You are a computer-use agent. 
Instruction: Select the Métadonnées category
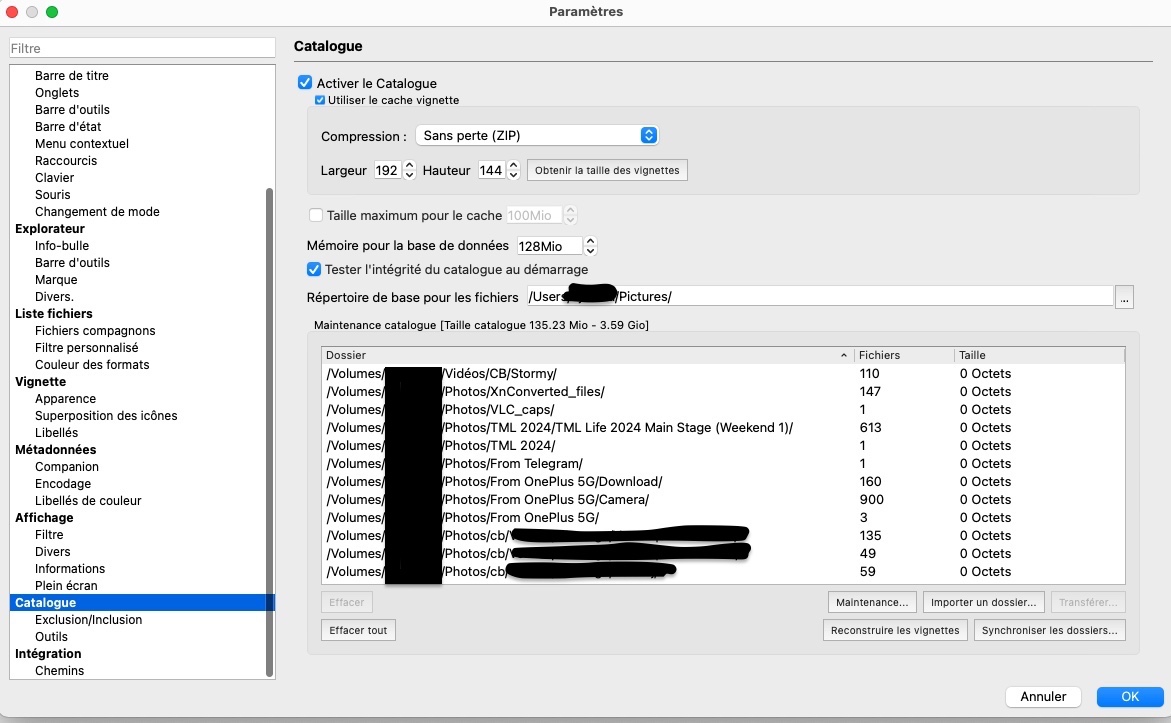pos(55,450)
